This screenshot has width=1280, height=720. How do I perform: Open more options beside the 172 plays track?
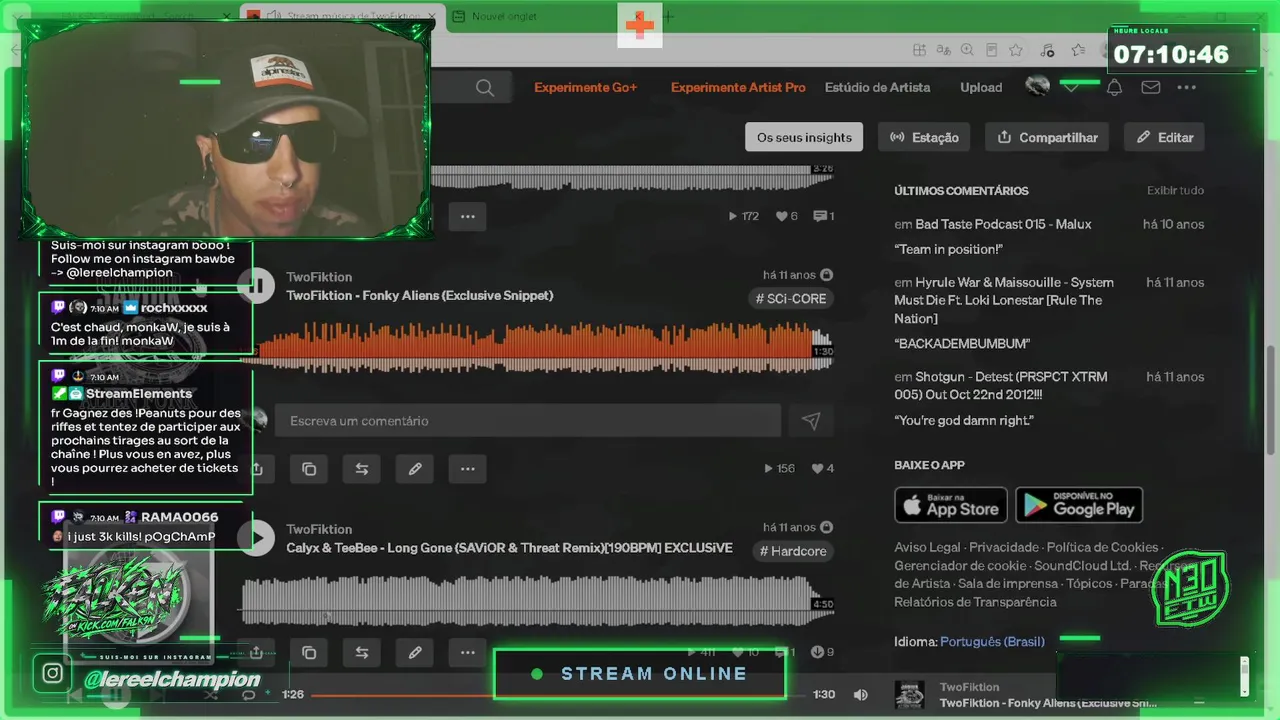[x=467, y=216]
